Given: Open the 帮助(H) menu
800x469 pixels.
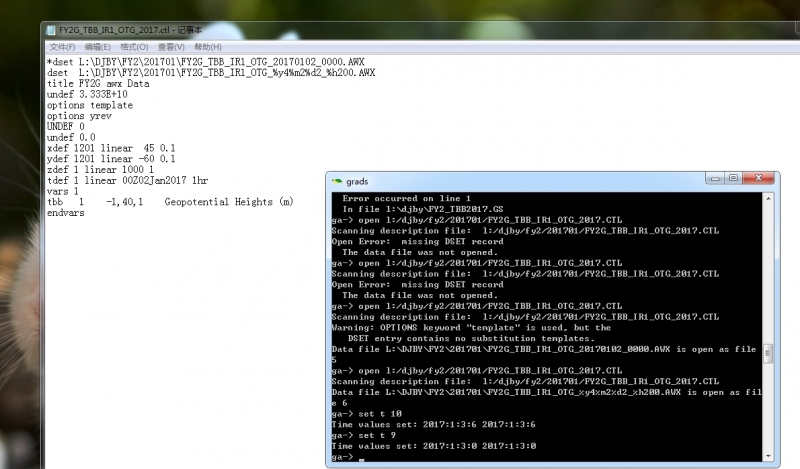Looking at the screenshot, I should coord(208,47).
